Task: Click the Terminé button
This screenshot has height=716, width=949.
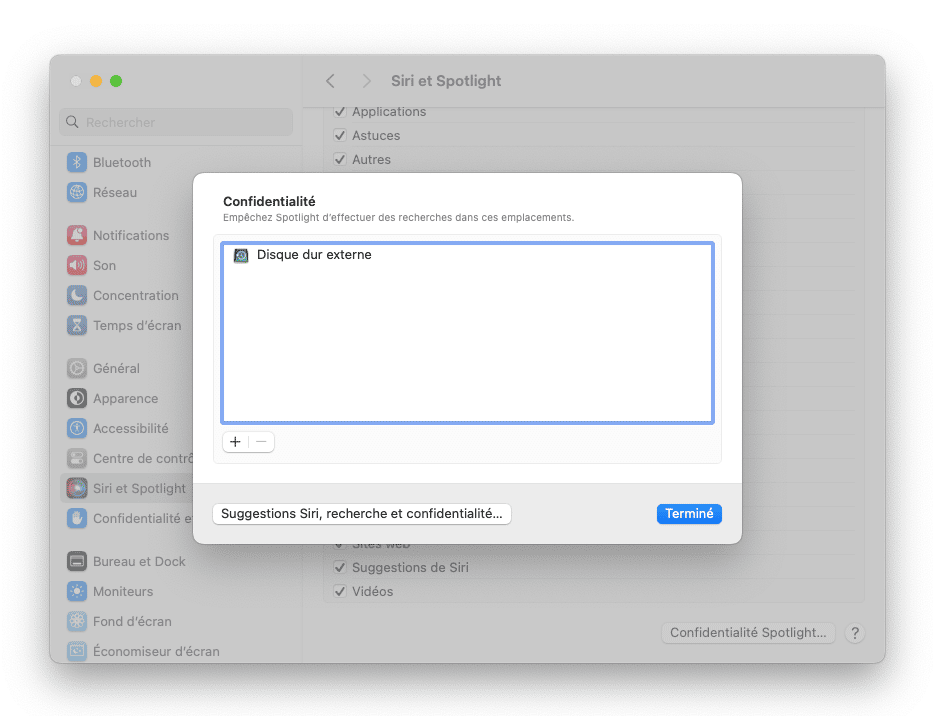Action: [x=689, y=514]
